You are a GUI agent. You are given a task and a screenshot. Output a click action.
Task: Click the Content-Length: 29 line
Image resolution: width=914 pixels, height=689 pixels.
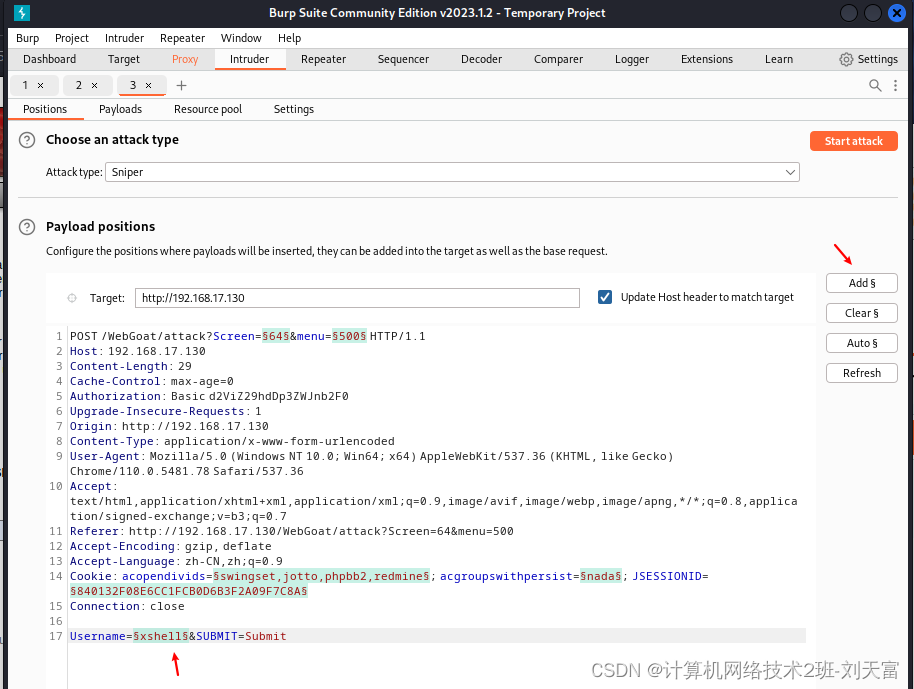[x=131, y=366]
